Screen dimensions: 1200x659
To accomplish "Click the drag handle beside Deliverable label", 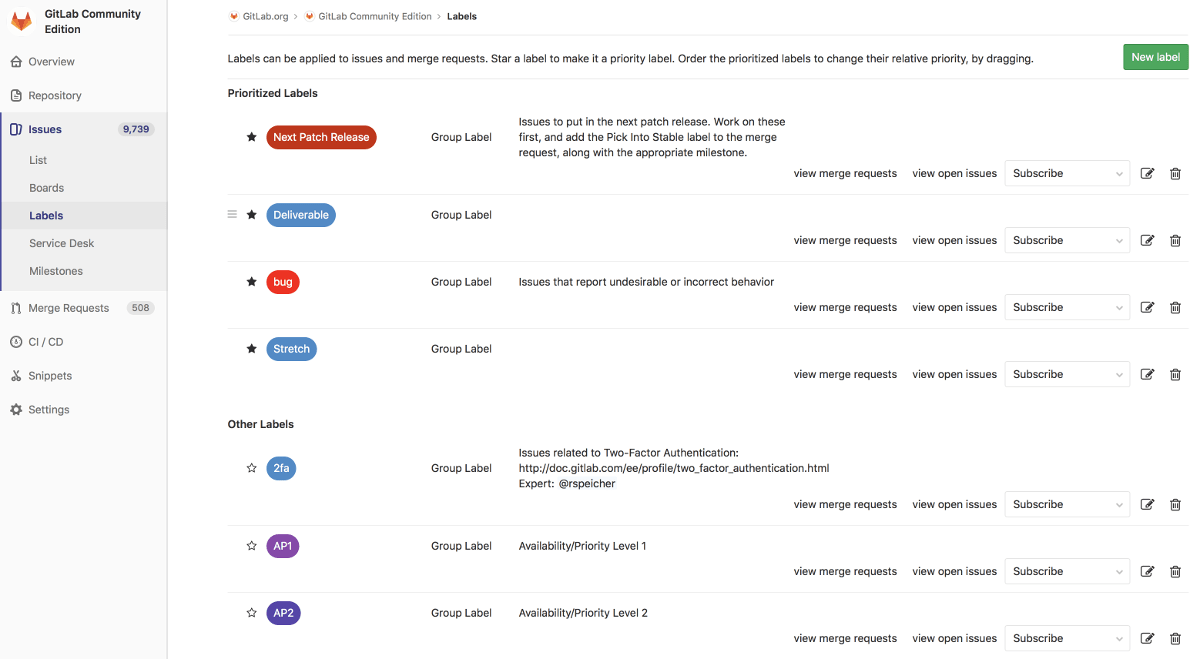I will [233, 215].
